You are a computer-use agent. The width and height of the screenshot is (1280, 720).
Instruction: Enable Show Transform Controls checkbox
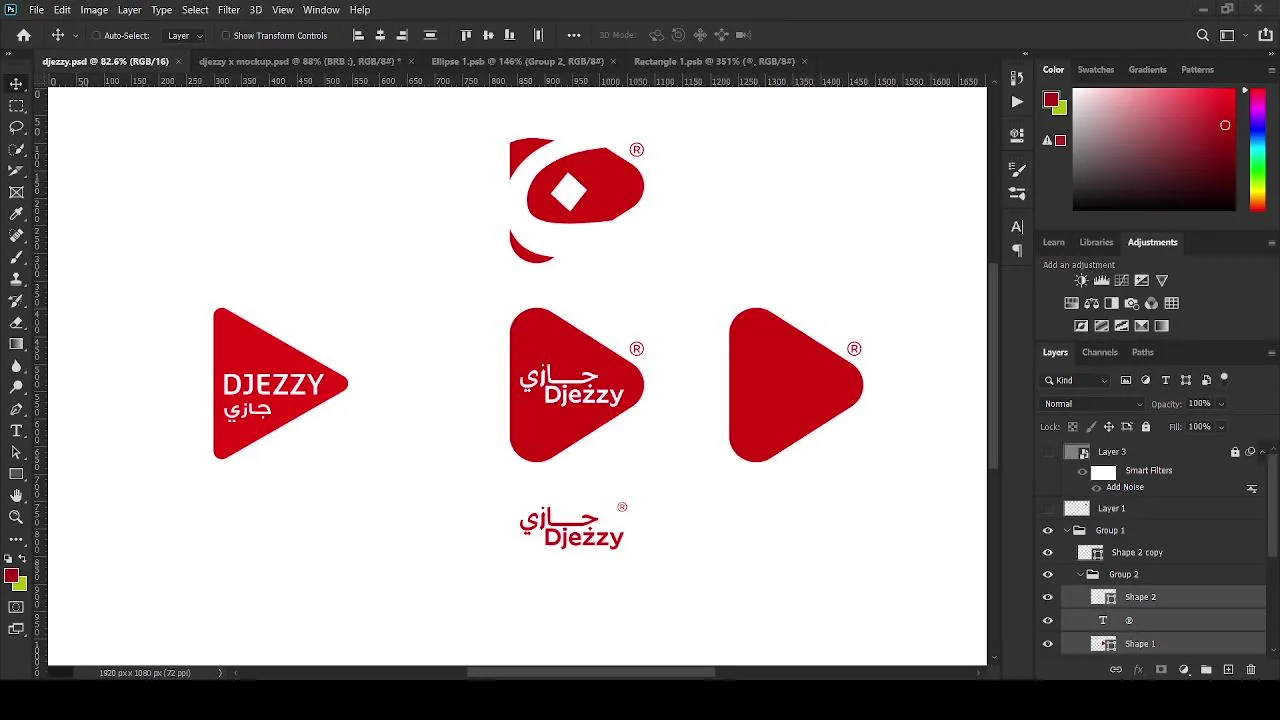(225, 36)
